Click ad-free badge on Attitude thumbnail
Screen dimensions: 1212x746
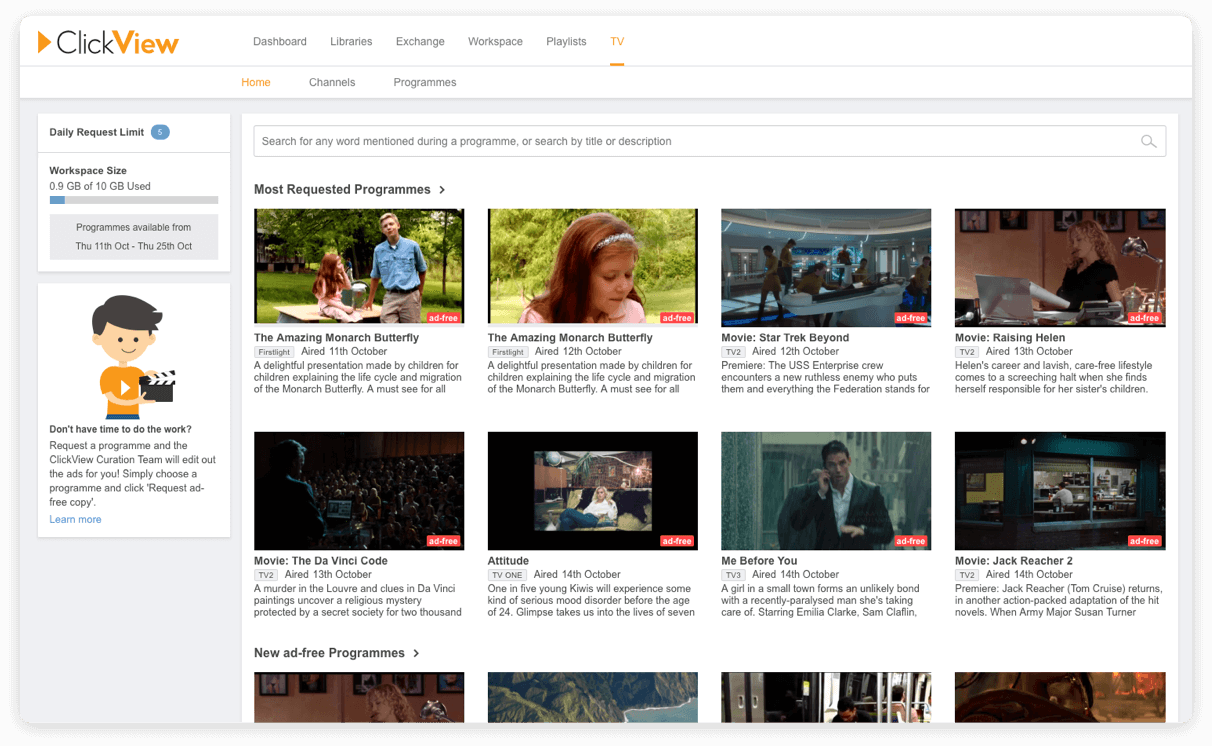pyautogui.click(x=677, y=541)
